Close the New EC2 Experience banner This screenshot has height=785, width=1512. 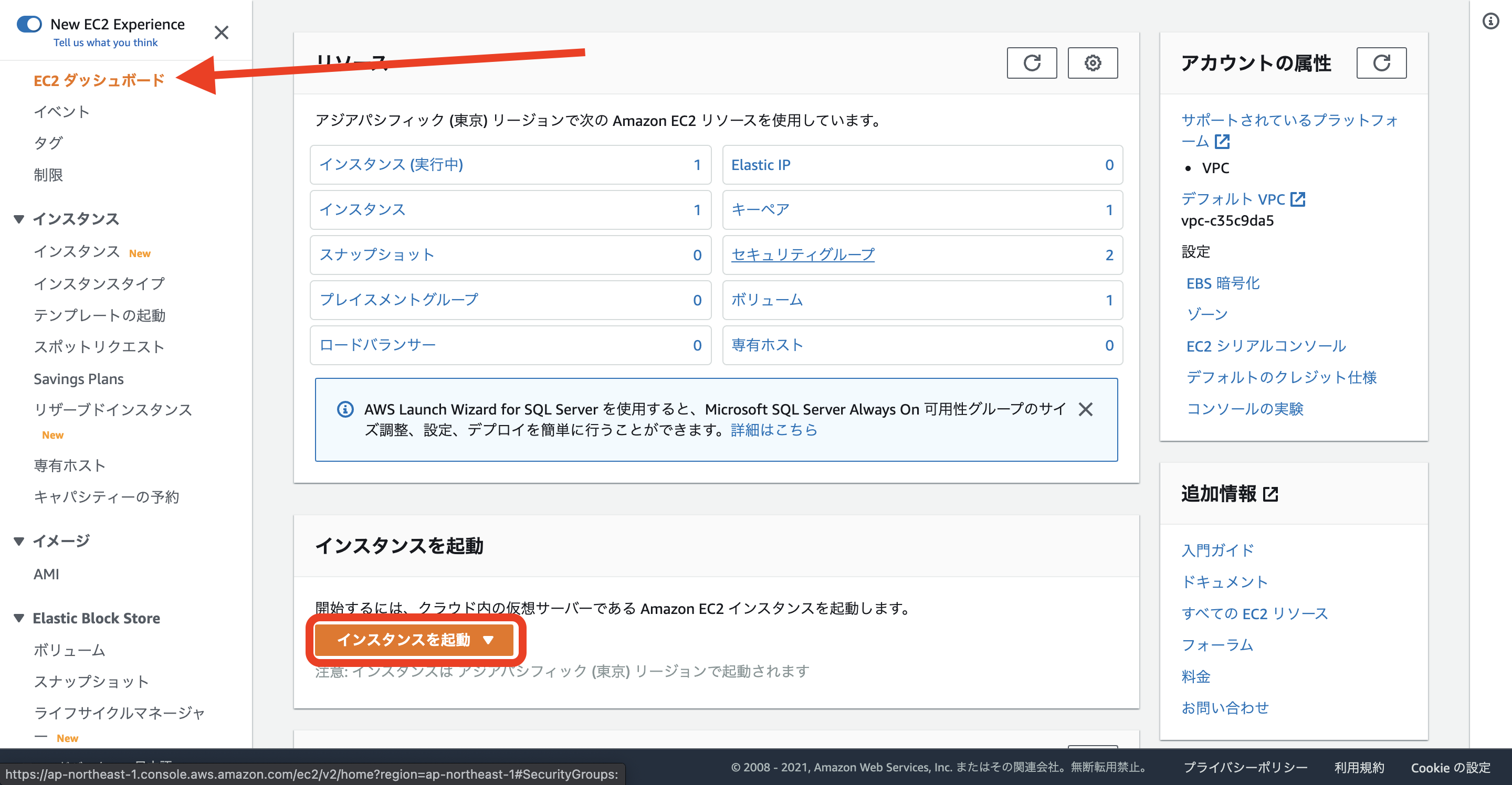221,32
